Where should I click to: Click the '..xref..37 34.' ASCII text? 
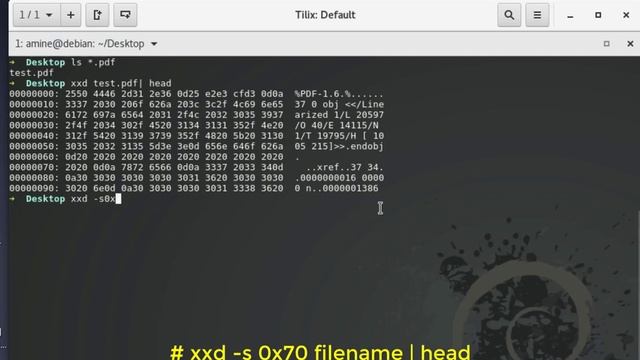click(344, 167)
